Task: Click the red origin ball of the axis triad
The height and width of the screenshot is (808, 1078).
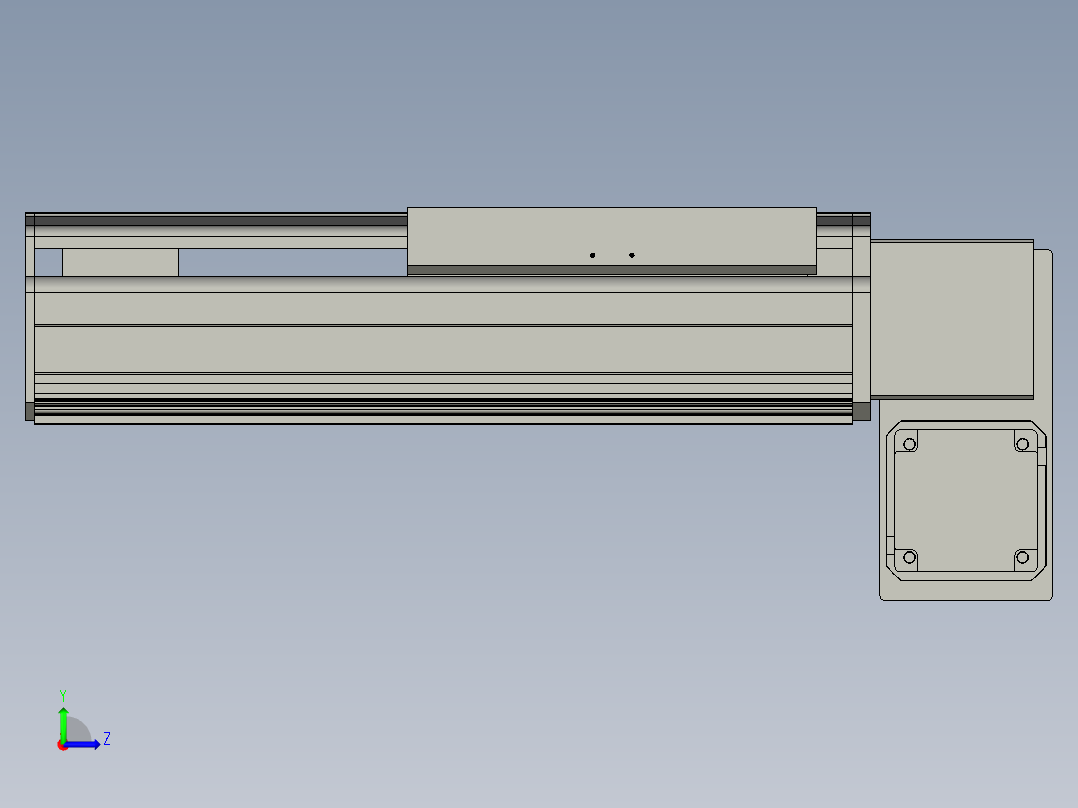Action: [x=62, y=745]
